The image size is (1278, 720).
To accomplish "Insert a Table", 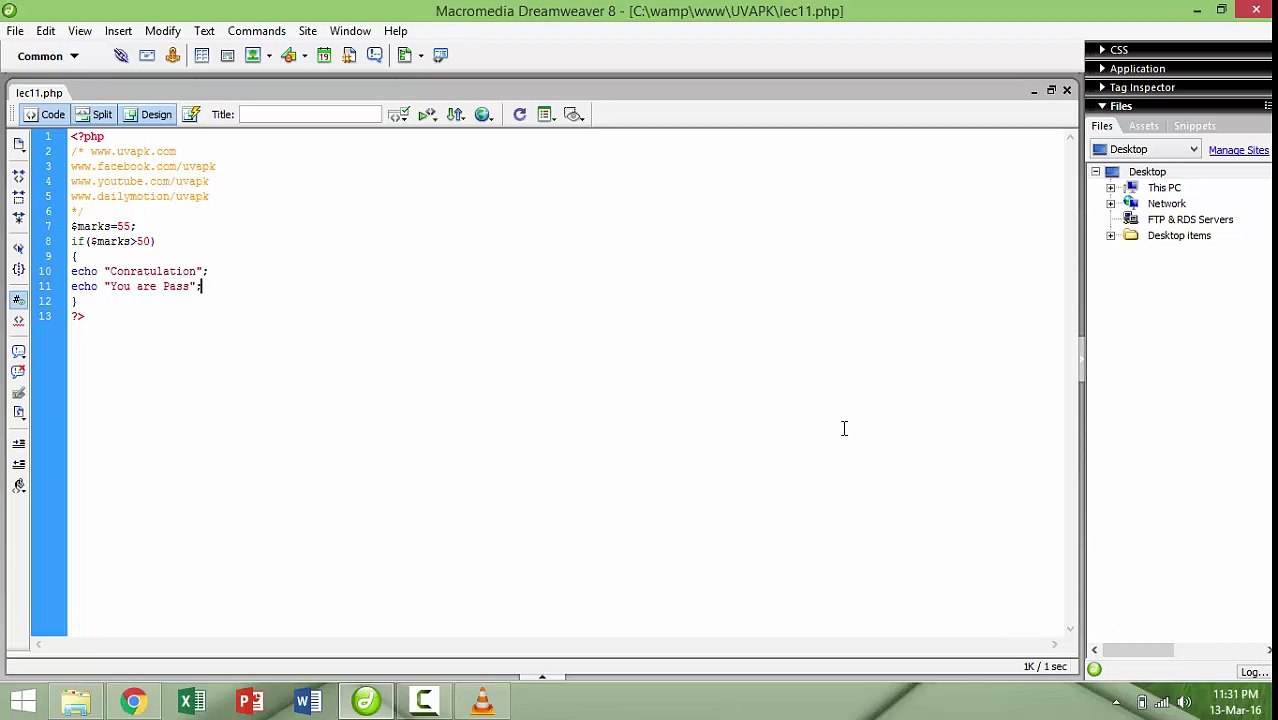I will coord(202,56).
